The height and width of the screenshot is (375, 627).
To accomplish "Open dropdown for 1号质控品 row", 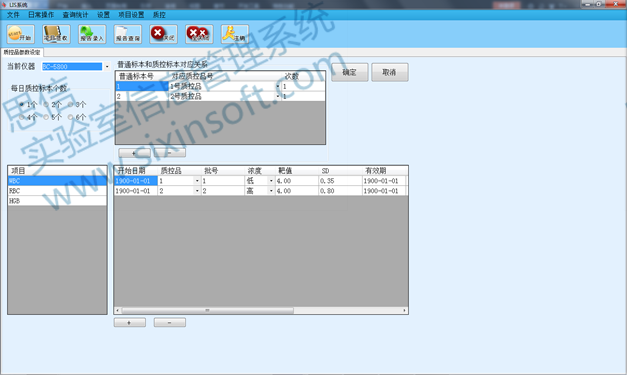I will pos(278,86).
